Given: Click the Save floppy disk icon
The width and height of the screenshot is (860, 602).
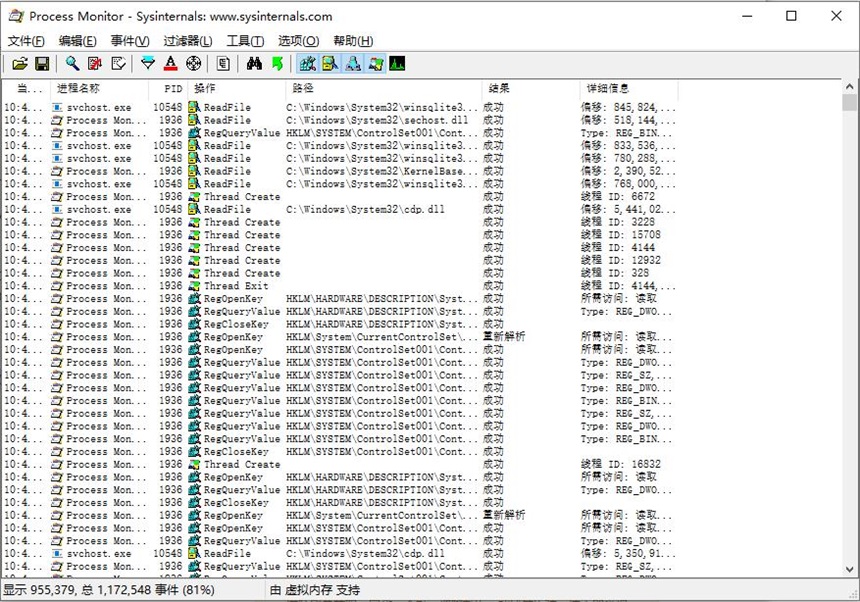Looking at the screenshot, I should click(42, 64).
